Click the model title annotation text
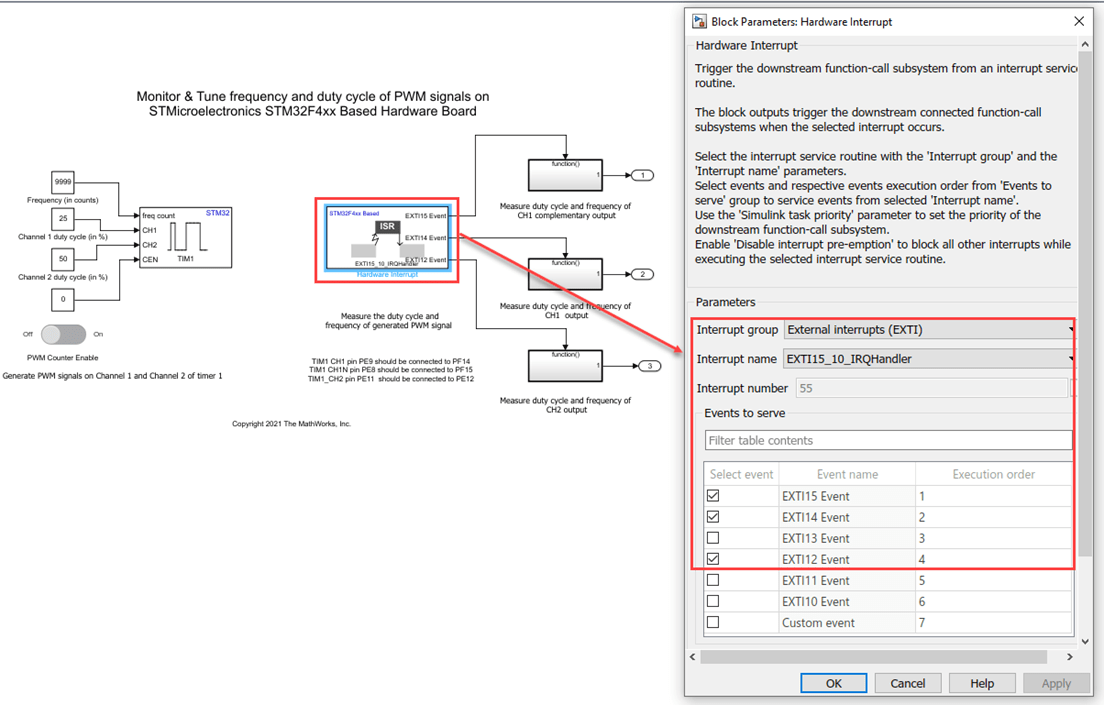1104x705 pixels. point(313,104)
